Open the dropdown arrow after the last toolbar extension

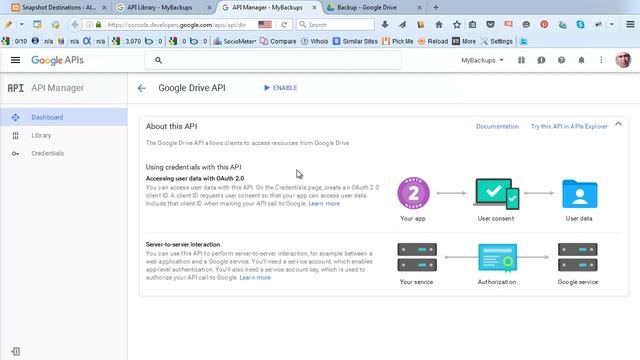point(611,24)
